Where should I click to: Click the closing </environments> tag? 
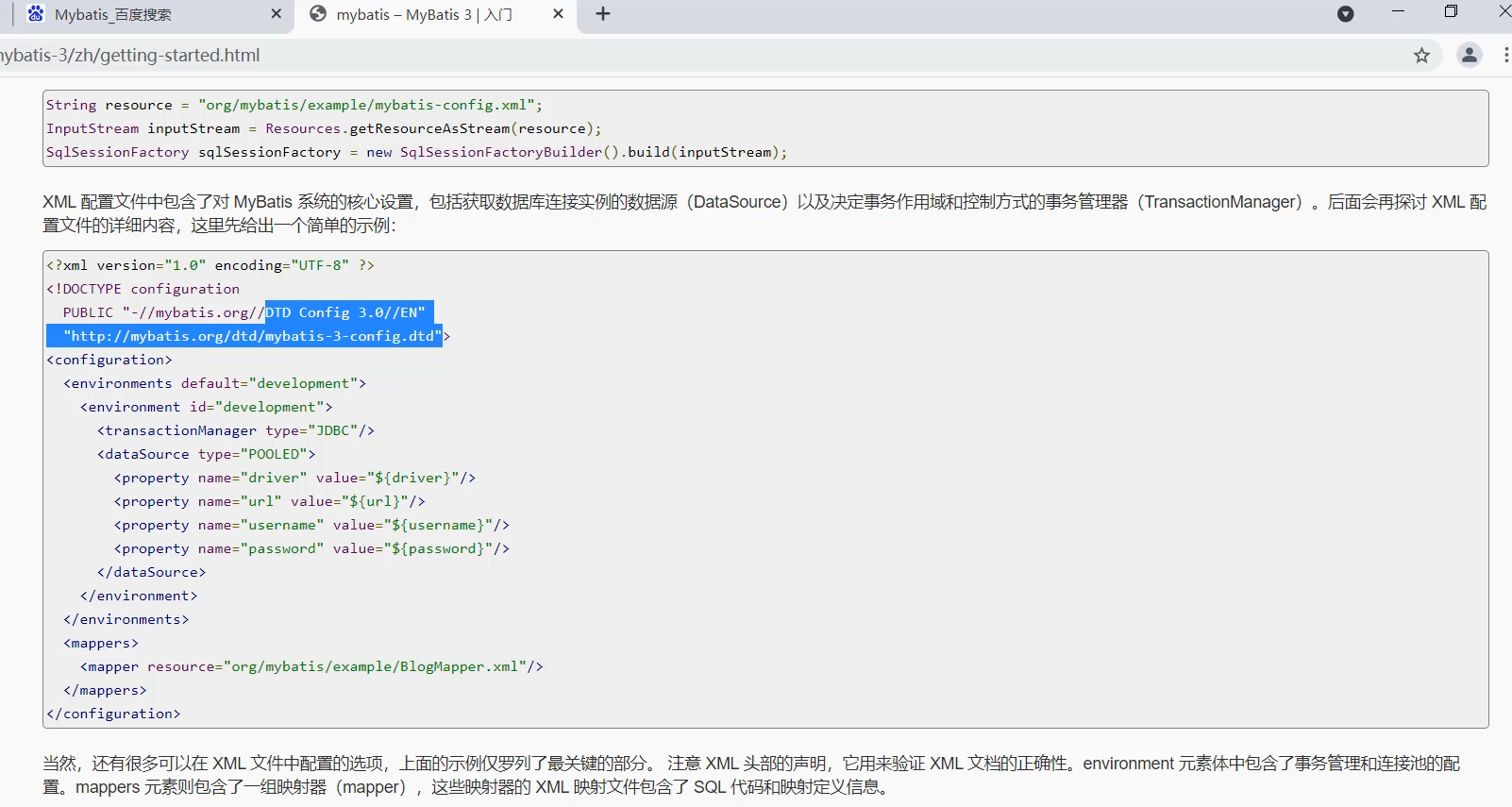tap(126, 619)
